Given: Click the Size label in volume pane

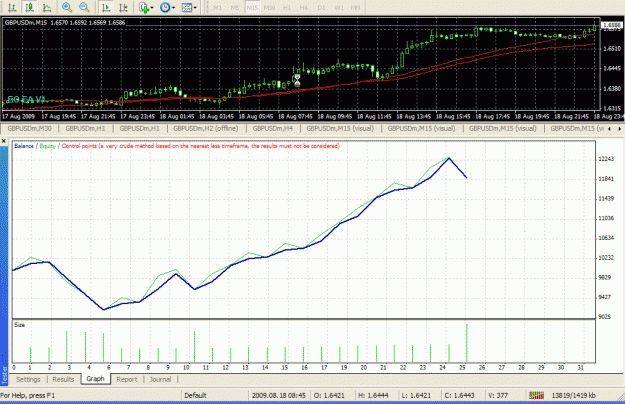Looking at the screenshot, I should (x=20, y=325).
